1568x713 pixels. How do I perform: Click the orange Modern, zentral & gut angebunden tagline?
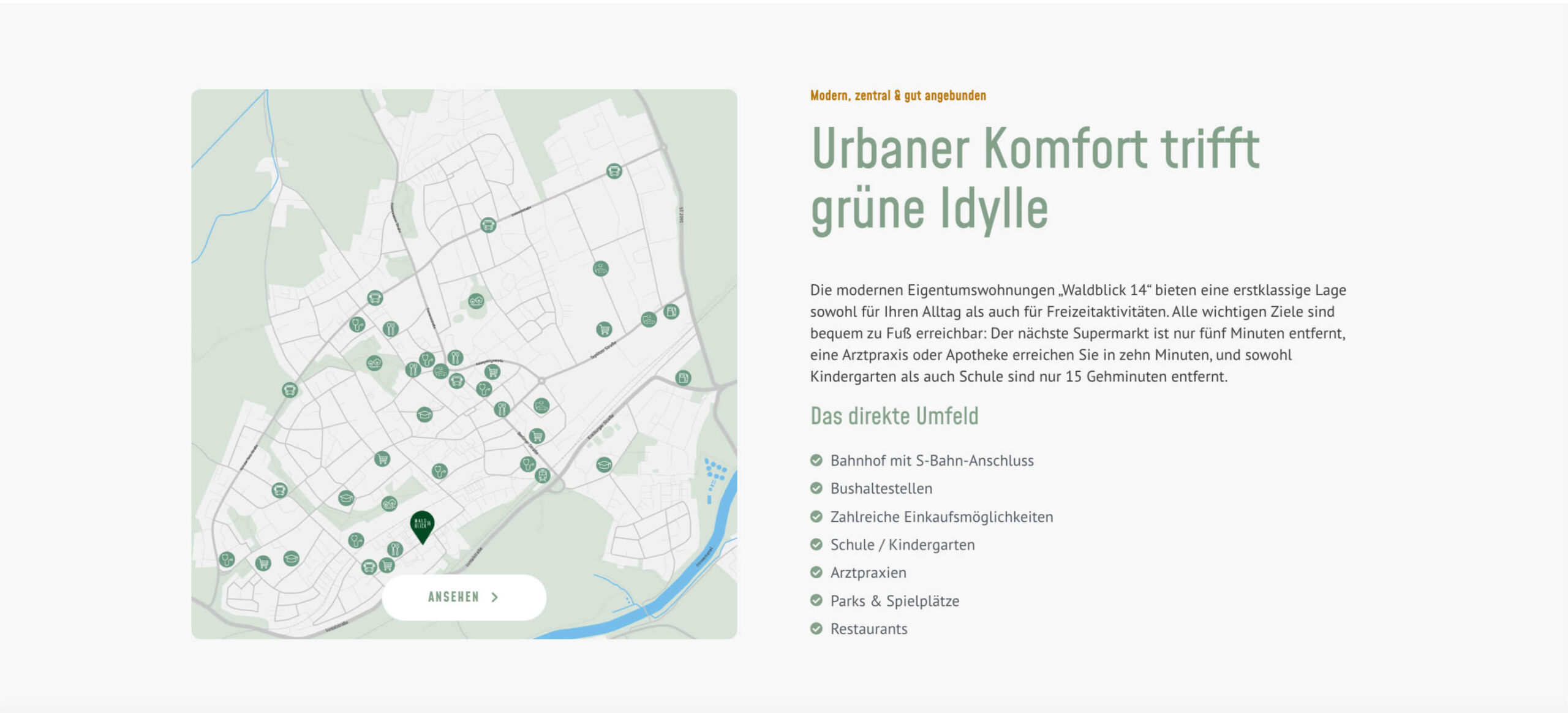(x=897, y=96)
